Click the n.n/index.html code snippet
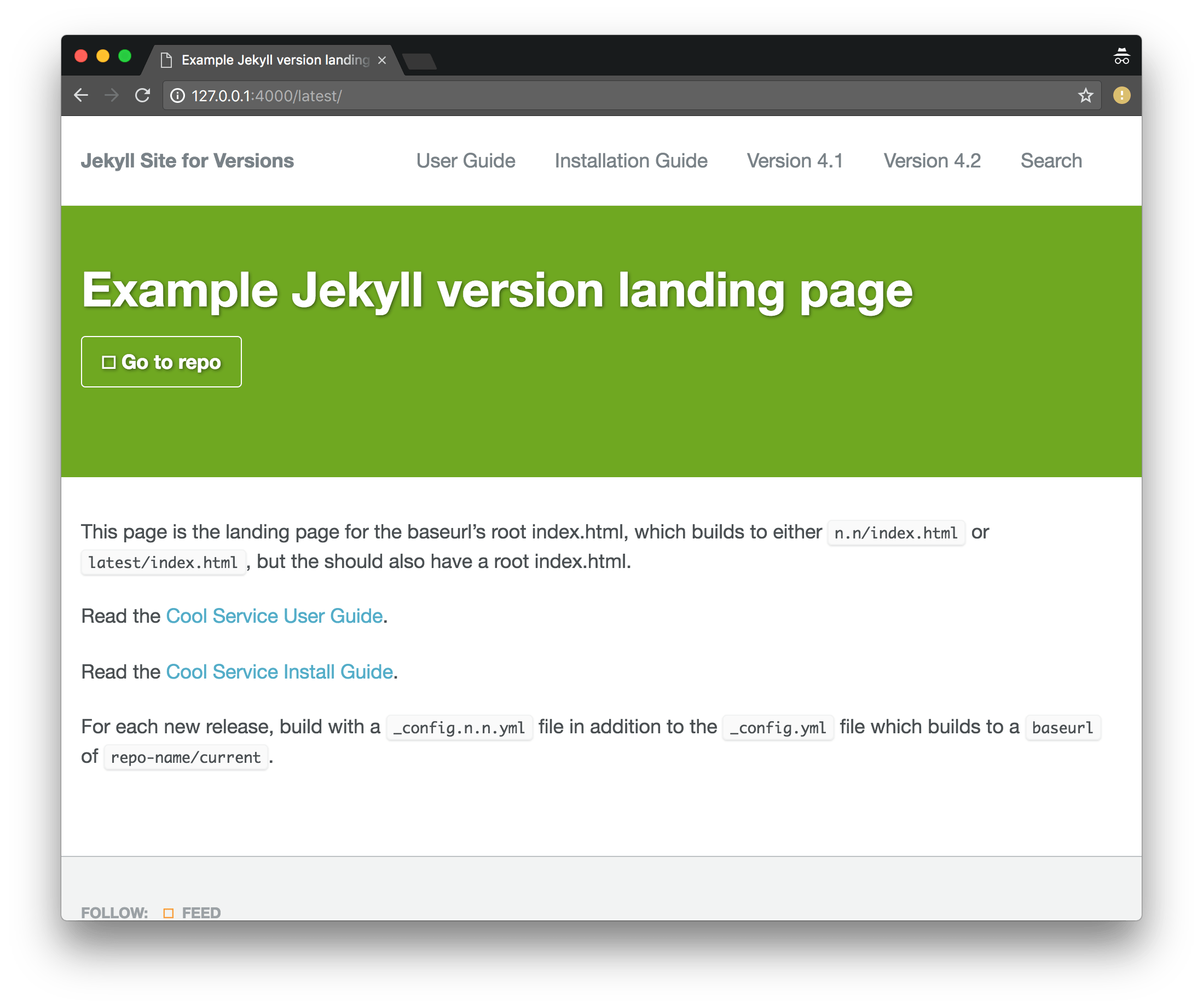The width and height of the screenshot is (1203, 1008). point(896,533)
